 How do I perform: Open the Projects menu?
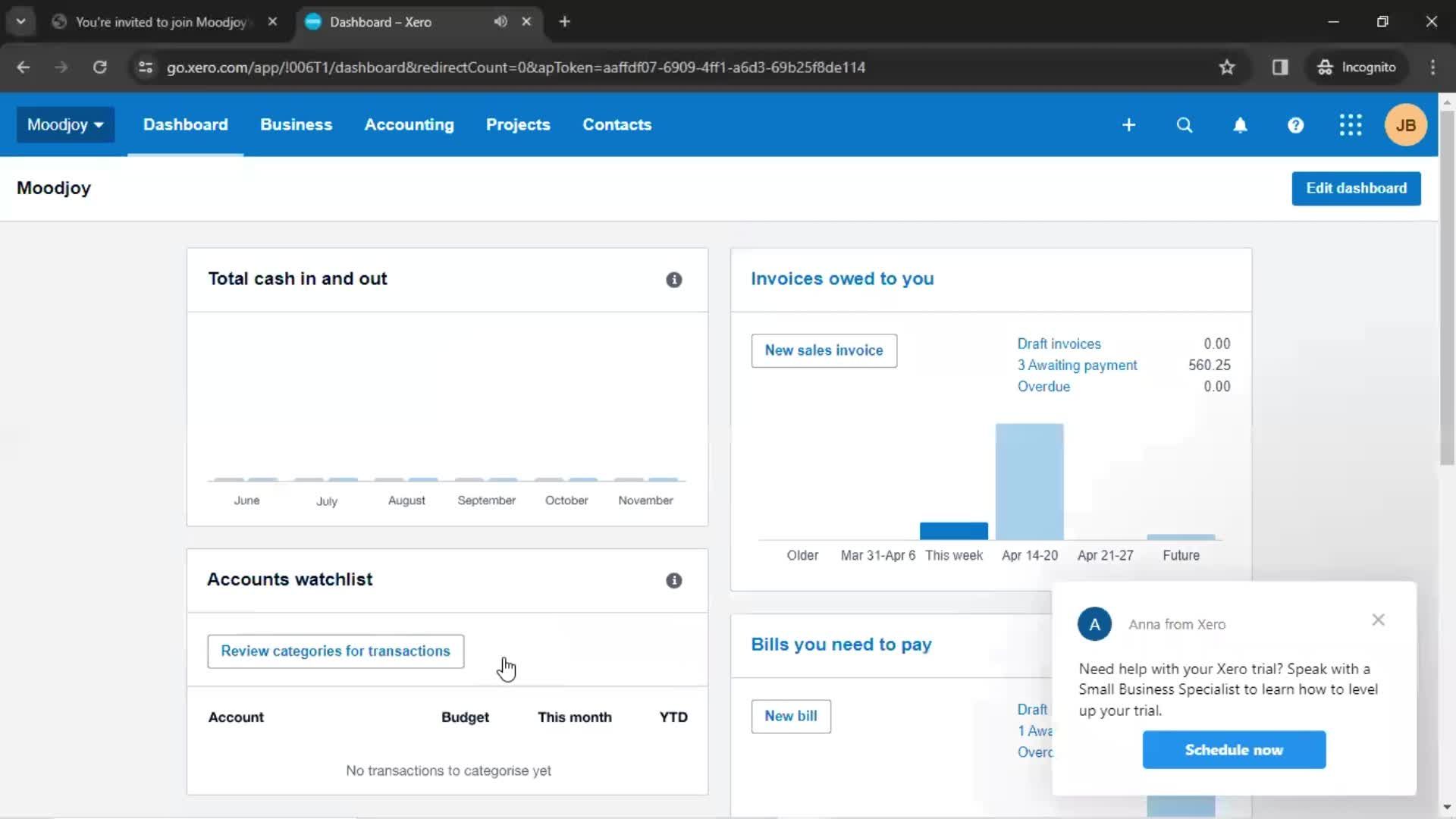(x=518, y=125)
